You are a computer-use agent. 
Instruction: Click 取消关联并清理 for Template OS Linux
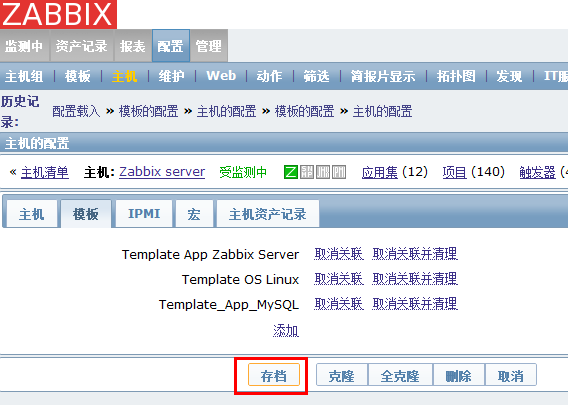tap(415, 279)
